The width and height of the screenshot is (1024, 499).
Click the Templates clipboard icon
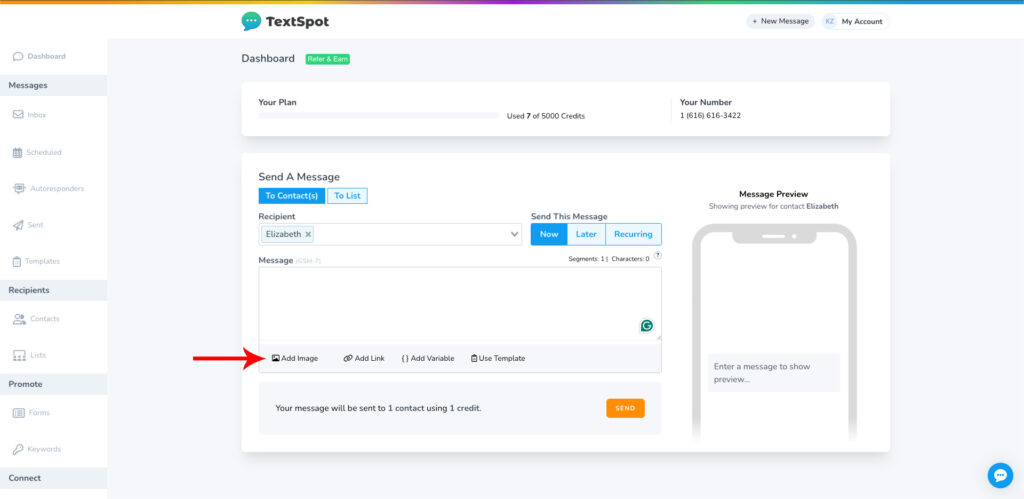click(17, 262)
